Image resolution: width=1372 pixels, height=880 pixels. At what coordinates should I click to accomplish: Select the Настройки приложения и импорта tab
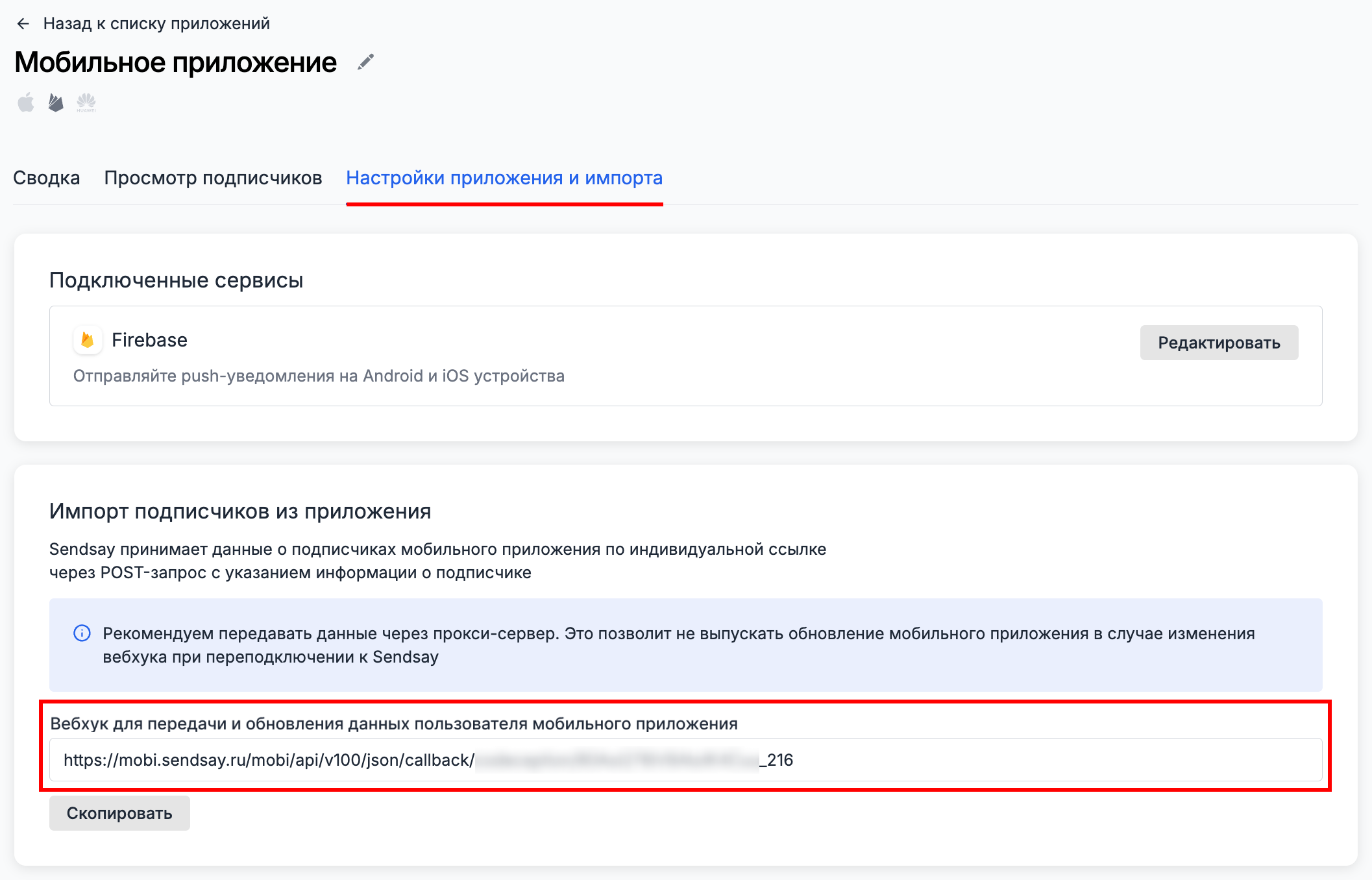506,177
